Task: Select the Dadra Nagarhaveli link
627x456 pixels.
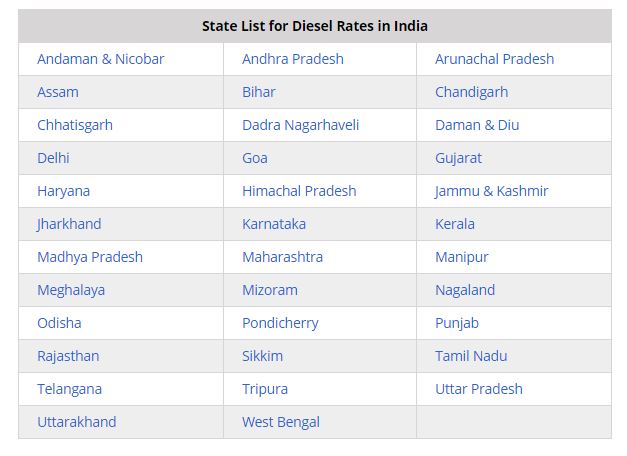Action: point(300,125)
